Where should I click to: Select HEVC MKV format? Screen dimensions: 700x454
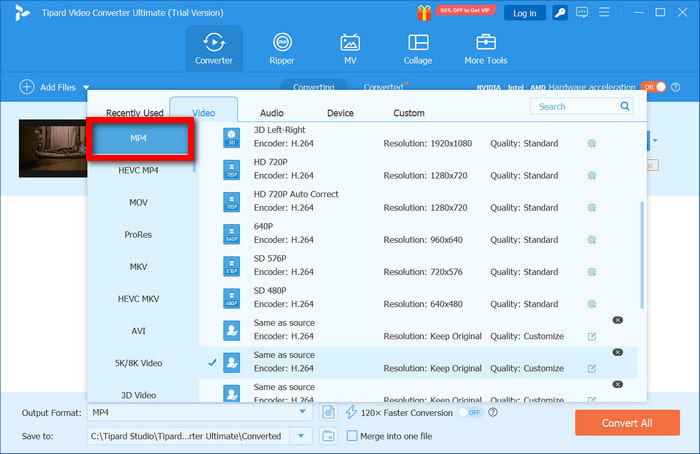(x=138, y=299)
